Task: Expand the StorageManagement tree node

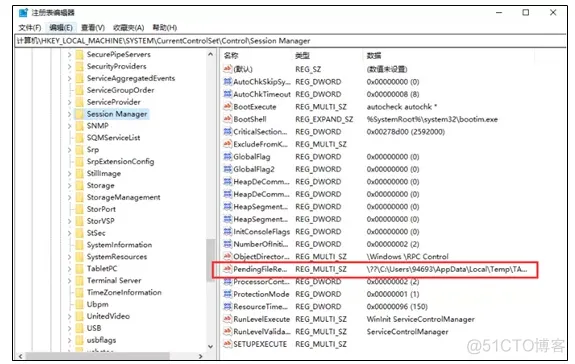Action: click(69, 198)
